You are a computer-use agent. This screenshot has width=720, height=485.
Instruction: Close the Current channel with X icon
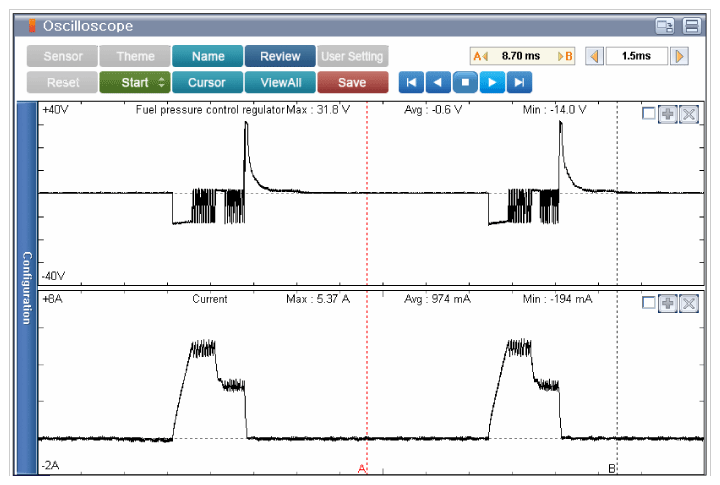687,302
